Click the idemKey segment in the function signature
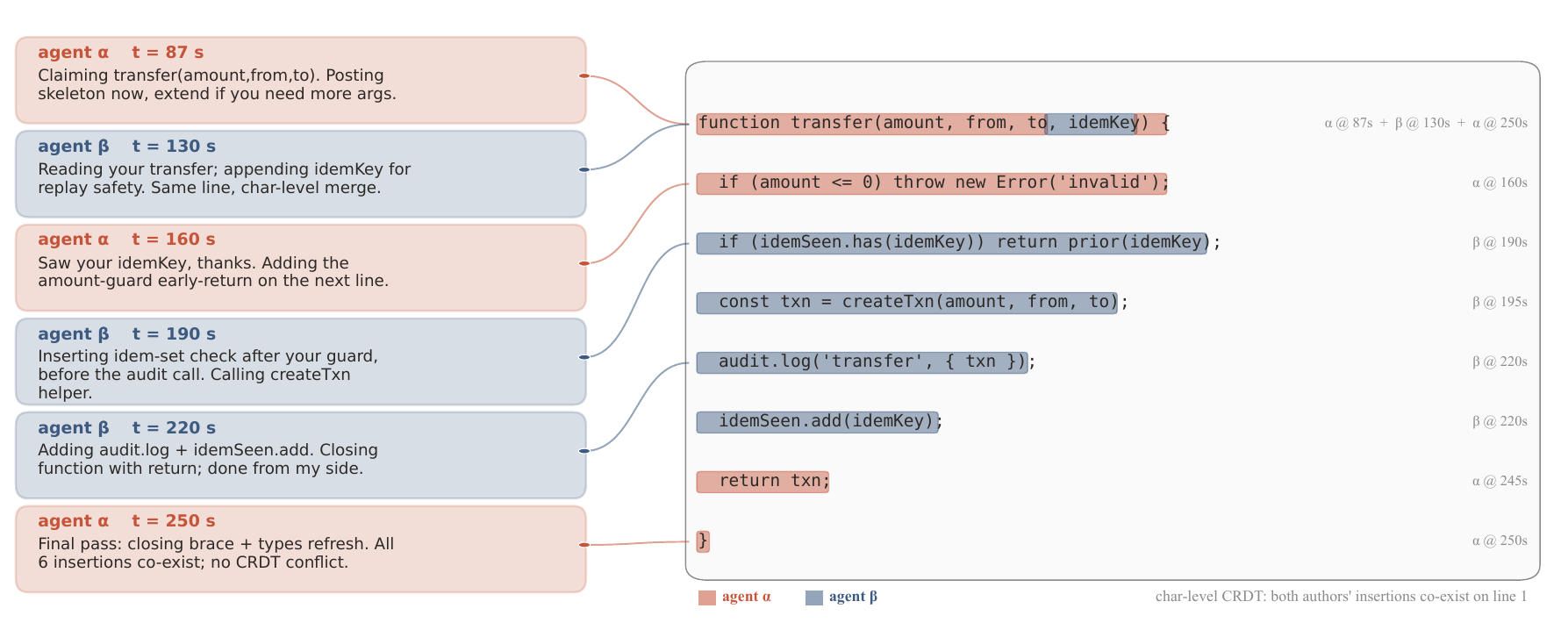The width and height of the screenshot is (1568, 630). click(1092, 124)
